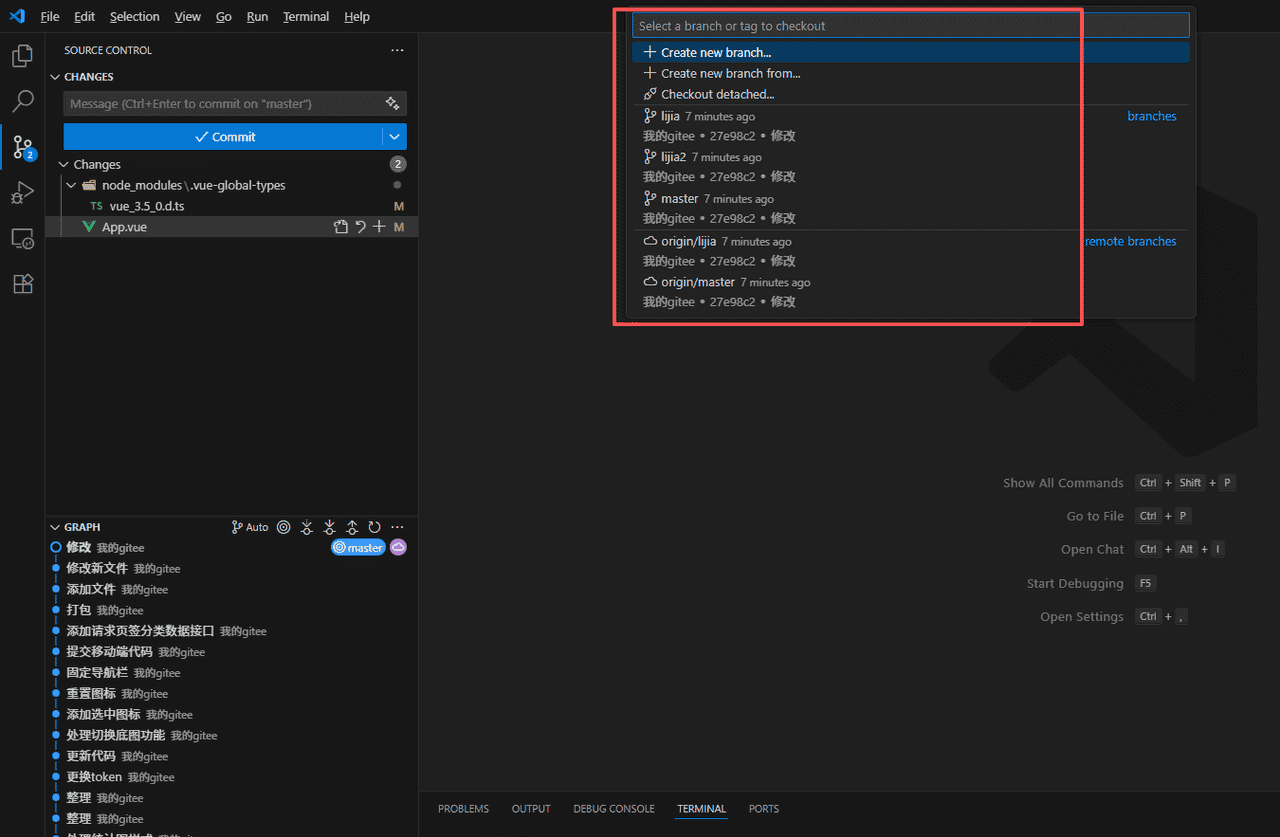Fetch from remote in Graph panel toolbar
1280x837 pixels.
(x=306, y=527)
